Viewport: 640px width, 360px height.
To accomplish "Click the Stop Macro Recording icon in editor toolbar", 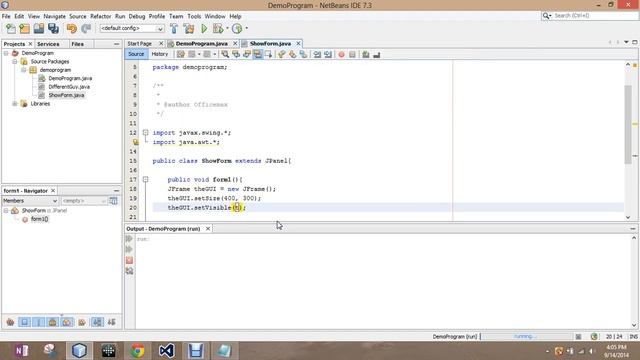I will pyautogui.click(x=352, y=54).
